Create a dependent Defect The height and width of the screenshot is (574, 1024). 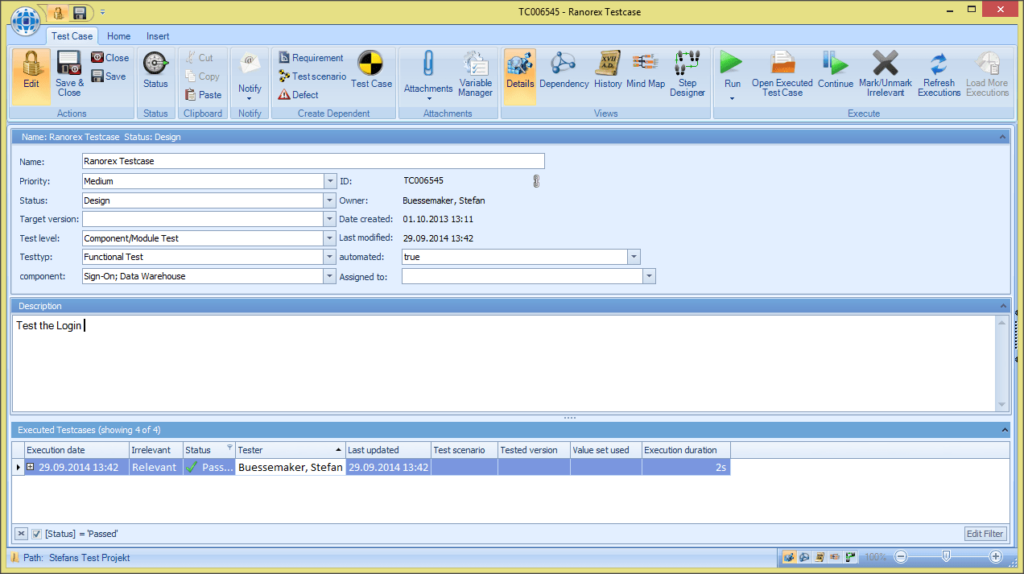298,95
